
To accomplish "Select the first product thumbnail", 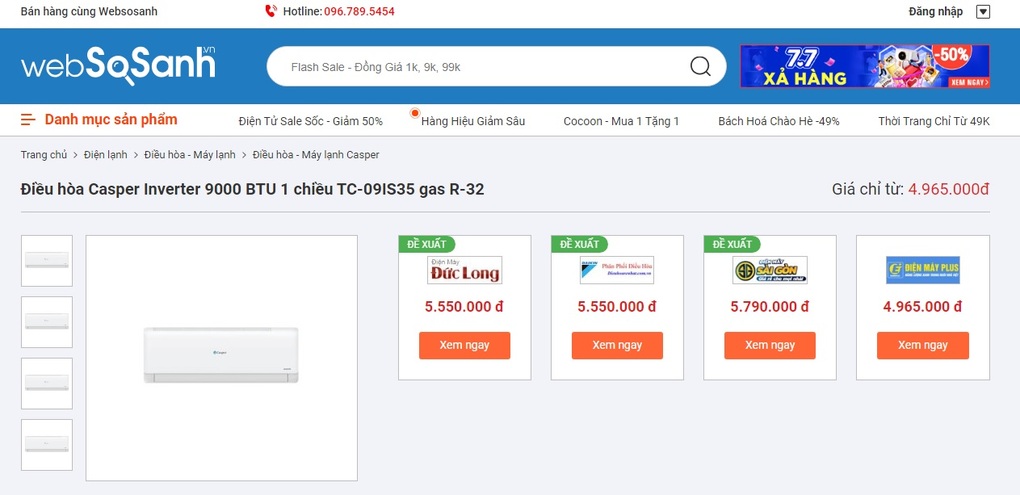I will tap(47, 261).
